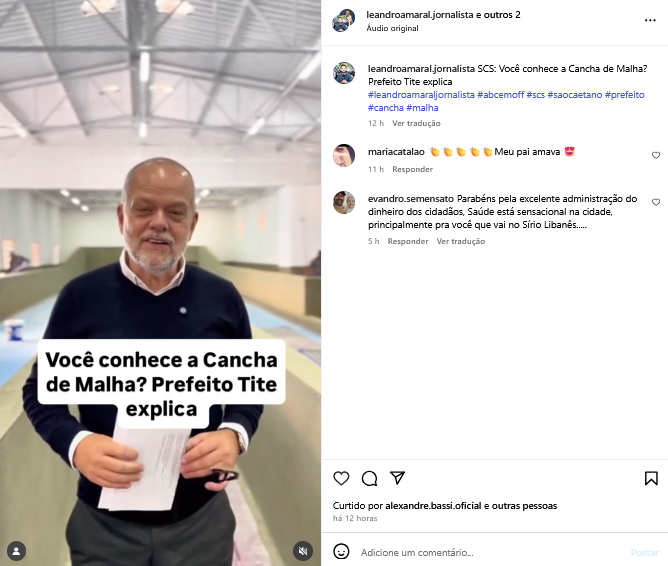Like the post with the heart icon
This screenshot has height=566, width=668.
click(x=341, y=478)
